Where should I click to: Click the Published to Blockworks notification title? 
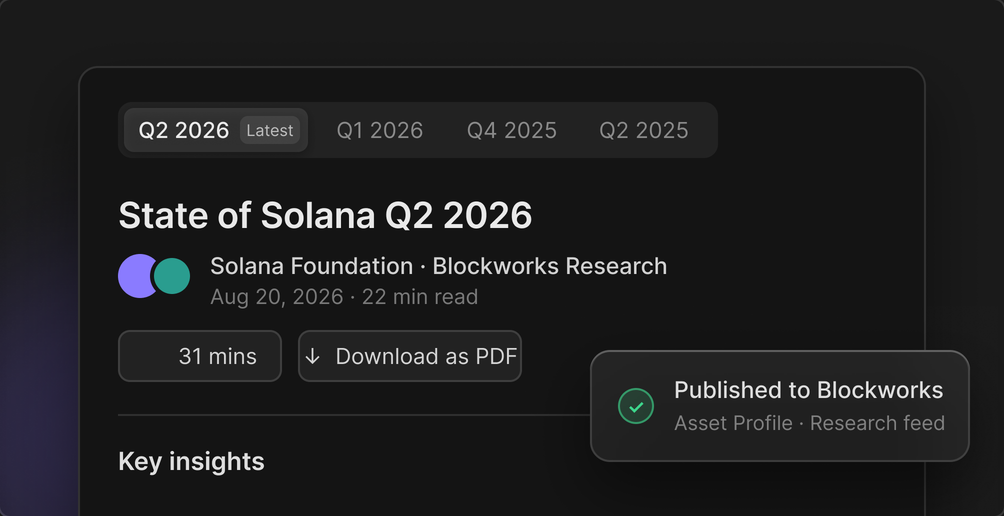tap(808, 390)
